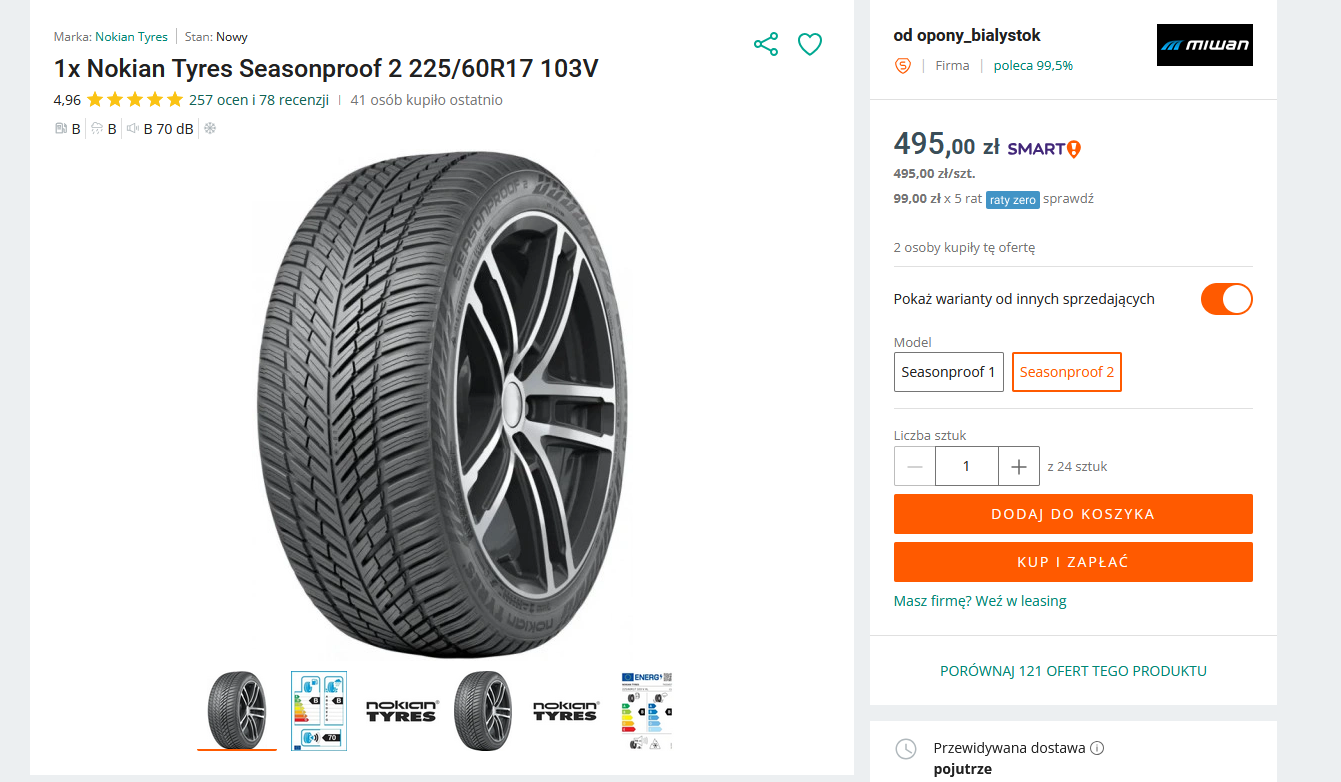
Task: Add offer to favorites with heart icon
Action: (x=809, y=44)
